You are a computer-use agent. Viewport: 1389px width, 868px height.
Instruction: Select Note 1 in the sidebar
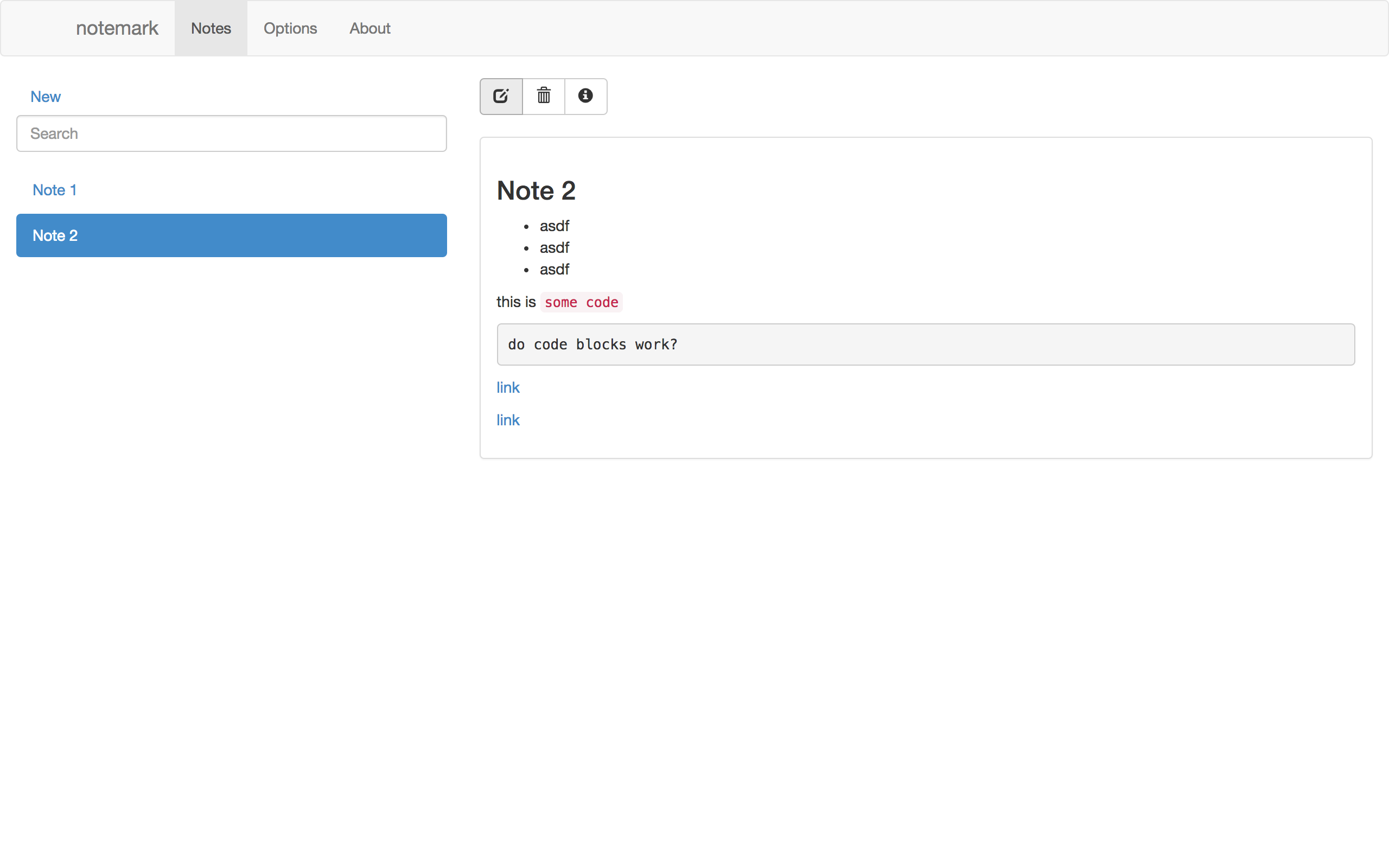(x=54, y=190)
